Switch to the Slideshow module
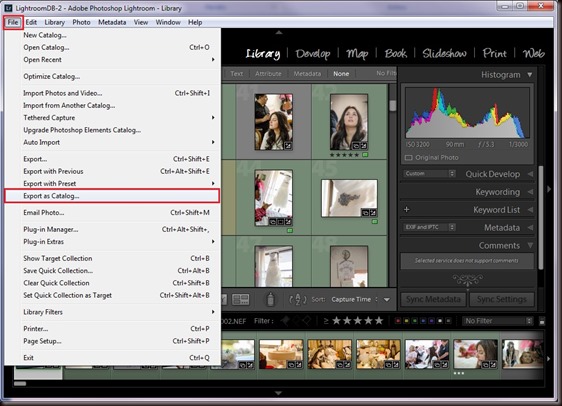 pos(444,53)
